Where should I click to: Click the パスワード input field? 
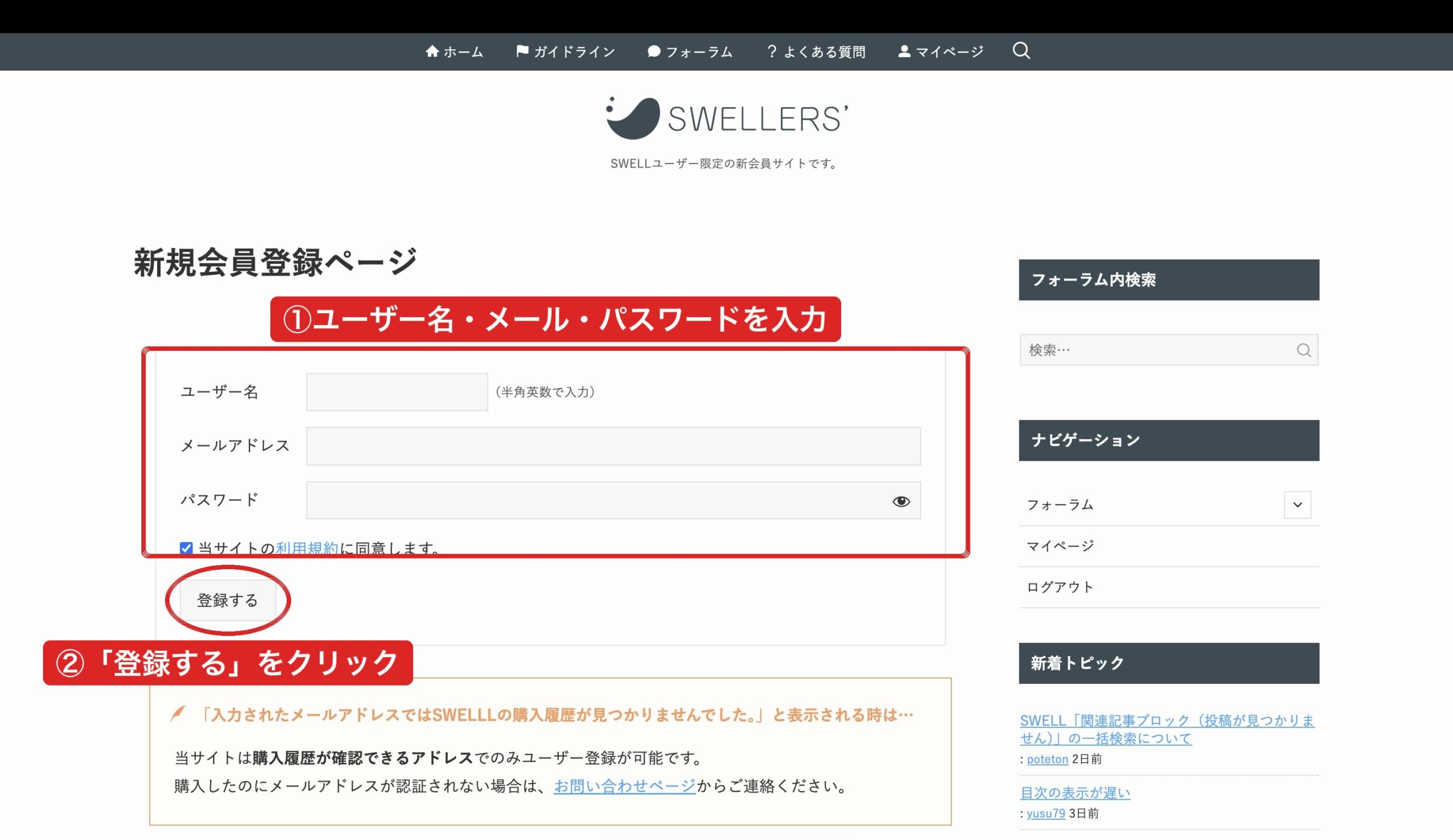614,500
